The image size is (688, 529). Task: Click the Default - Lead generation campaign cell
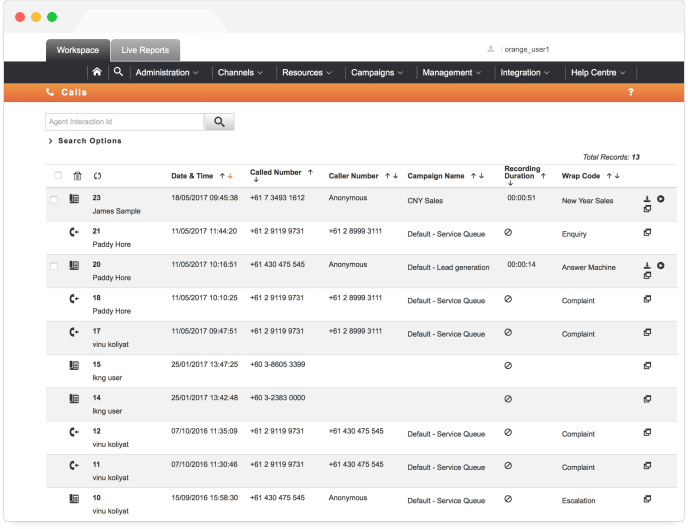coord(448,267)
